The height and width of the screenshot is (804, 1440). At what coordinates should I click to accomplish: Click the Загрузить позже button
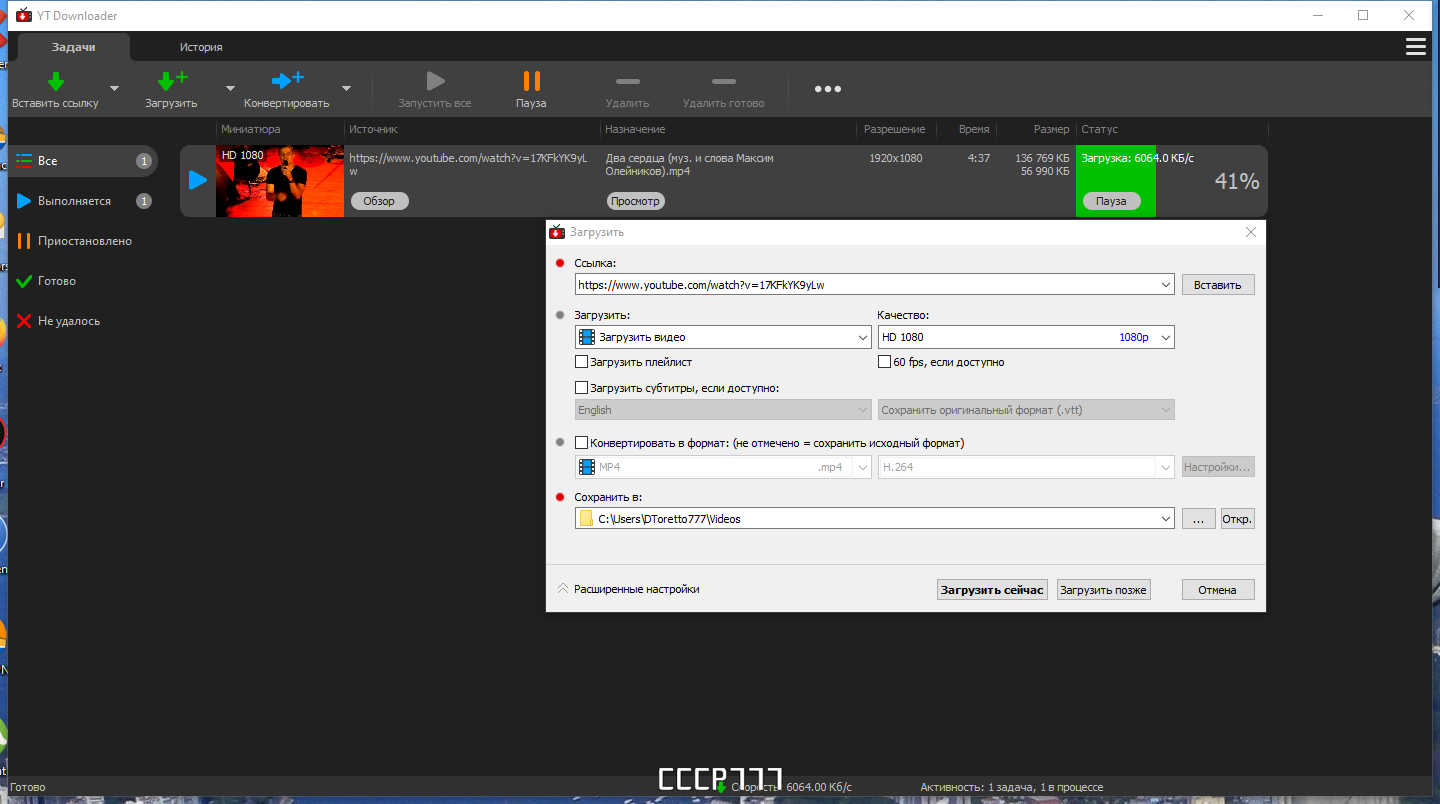click(1104, 590)
